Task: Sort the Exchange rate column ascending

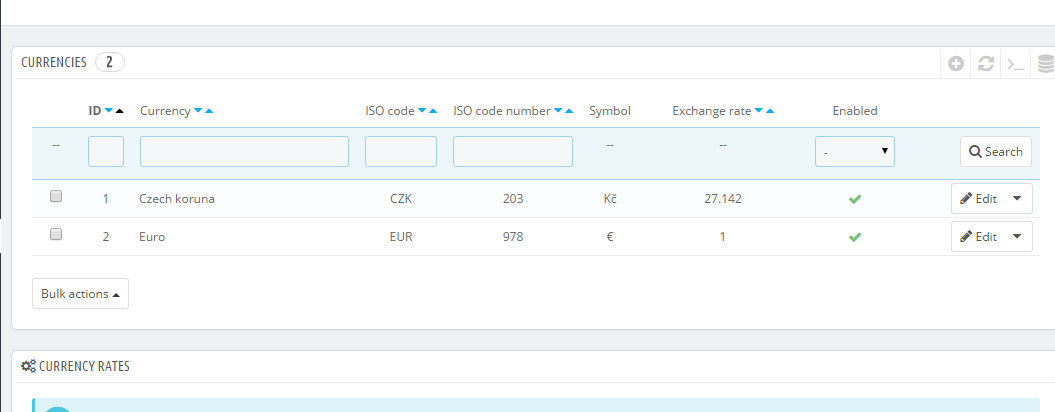Action: pyautogui.click(x=770, y=111)
